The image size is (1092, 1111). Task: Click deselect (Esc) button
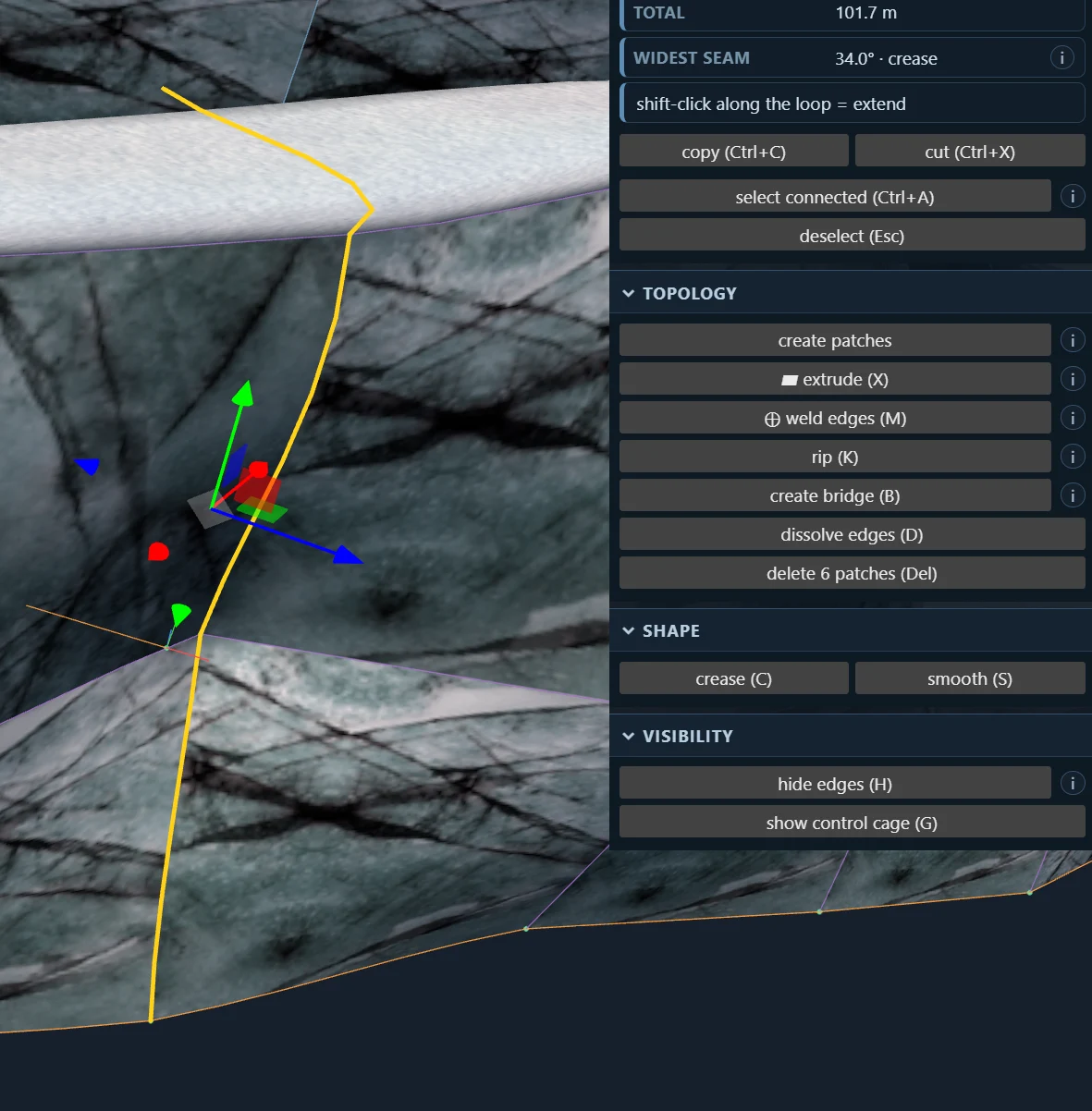click(x=853, y=235)
